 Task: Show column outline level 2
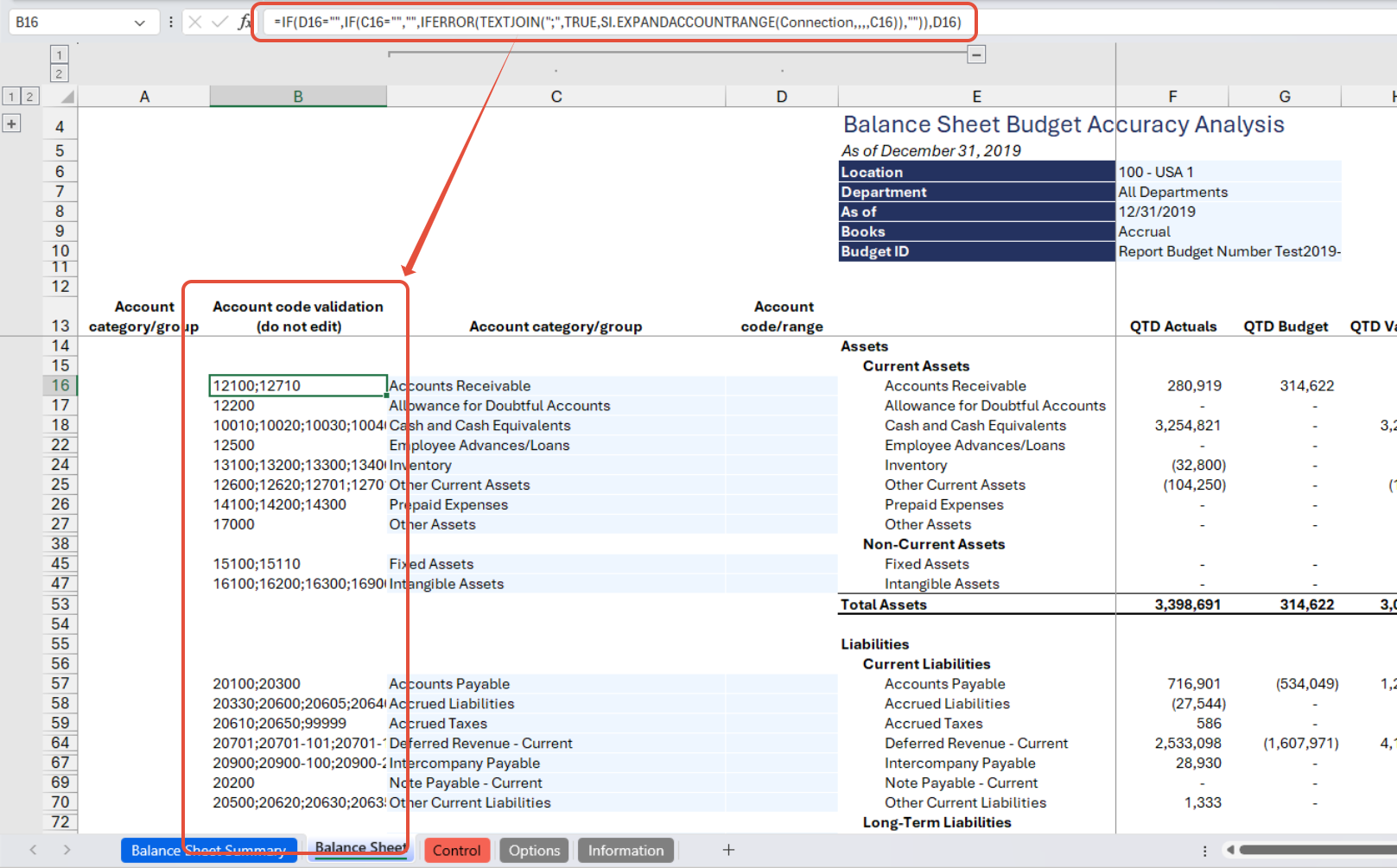pos(59,73)
